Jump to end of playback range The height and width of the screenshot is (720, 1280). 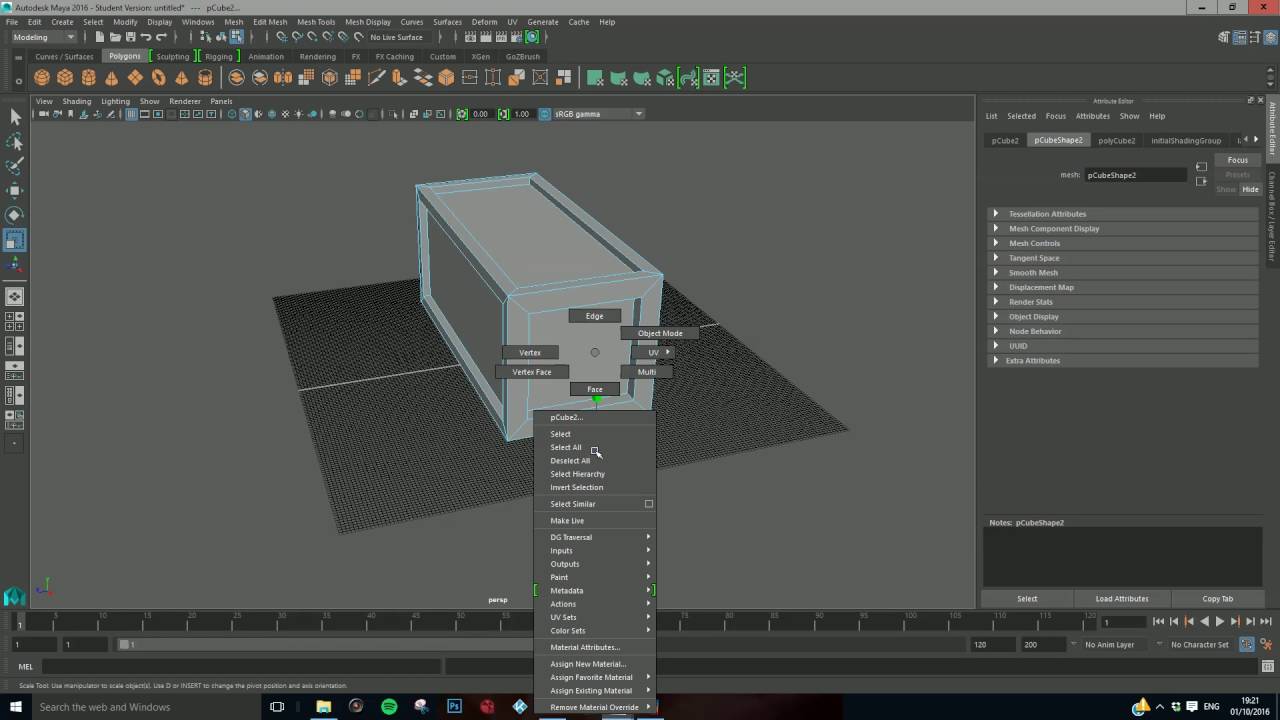tap(1266, 621)
